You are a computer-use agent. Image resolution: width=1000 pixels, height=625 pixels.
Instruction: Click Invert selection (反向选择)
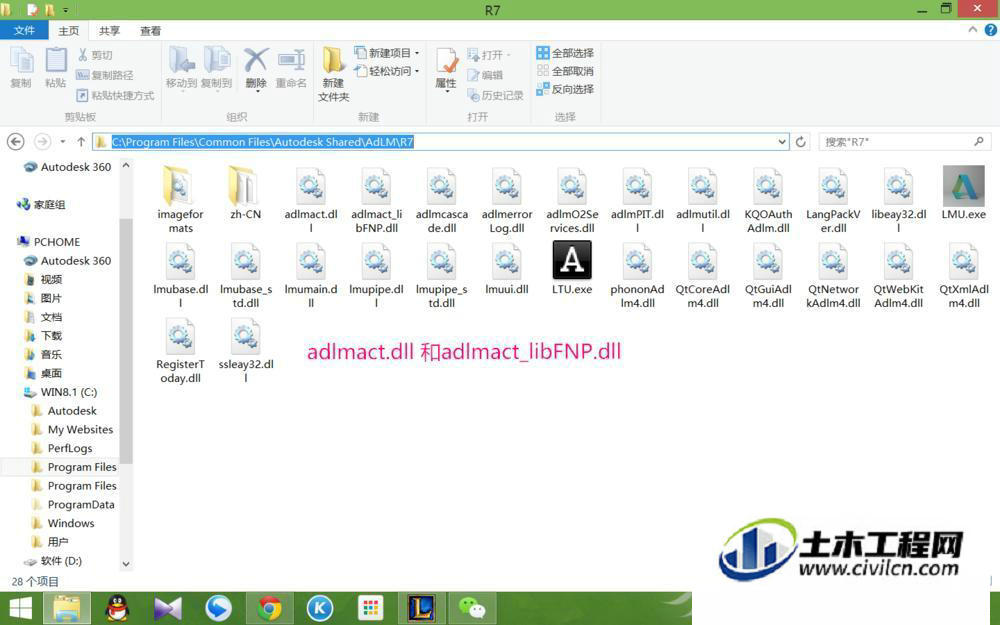[x=565, y=89]
